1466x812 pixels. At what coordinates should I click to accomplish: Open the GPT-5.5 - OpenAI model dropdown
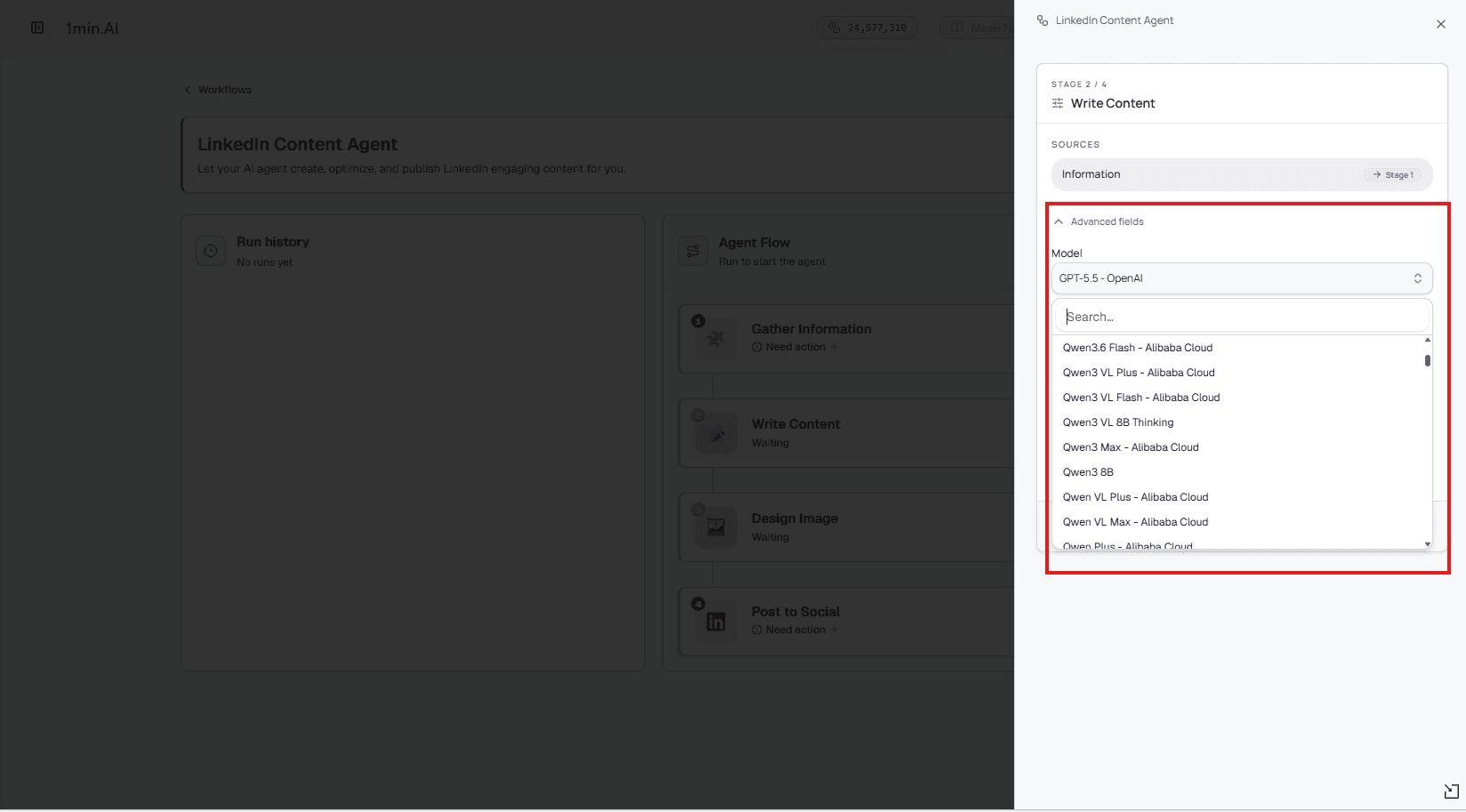[1242, 278]
